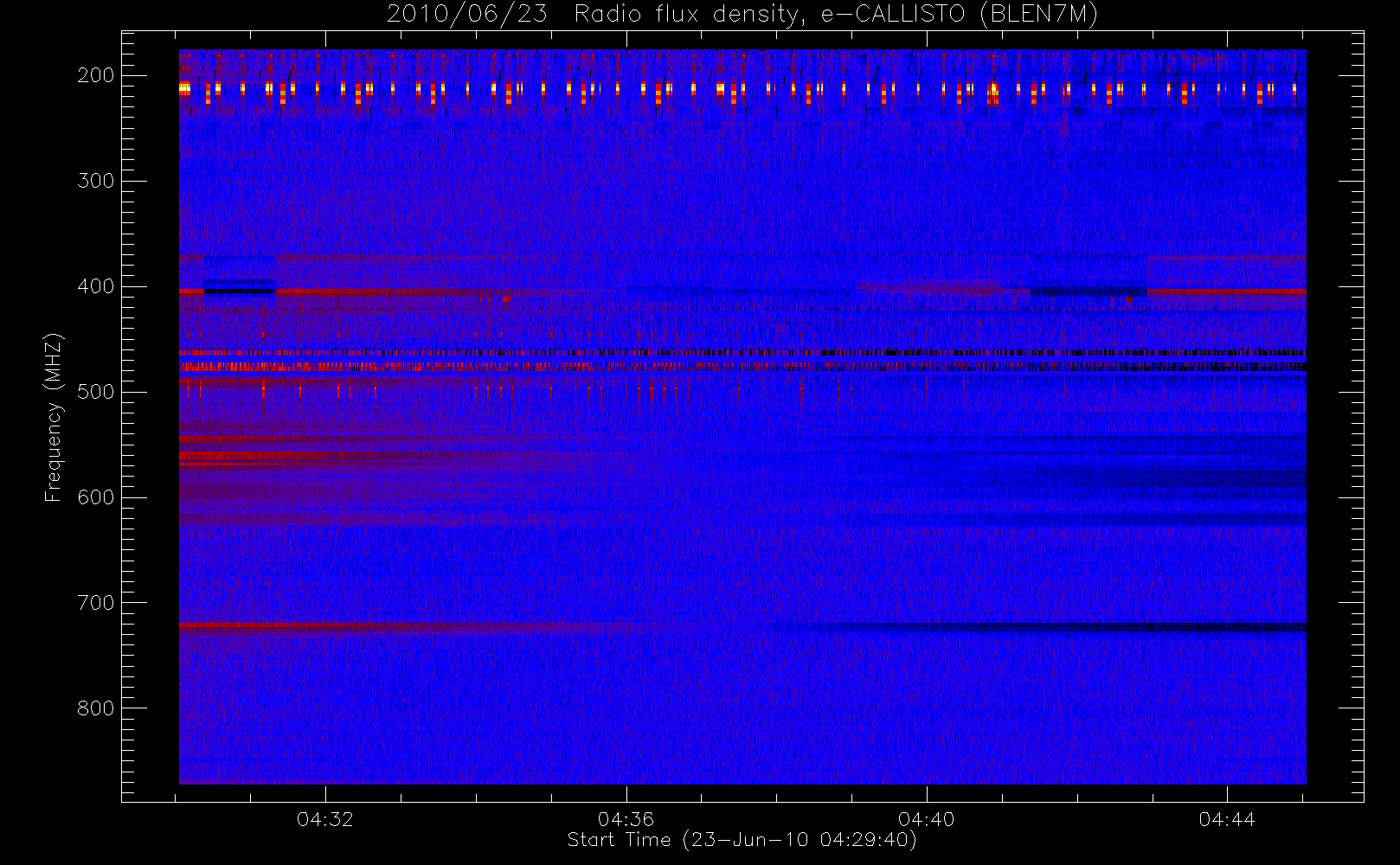Image resolution: width=1400 pixels, height=865 pixels.
Task: Click the 'Start Time (23-Jun-10 04:29:40)' label
Action: pyautogui.click(x=742, y=840)
